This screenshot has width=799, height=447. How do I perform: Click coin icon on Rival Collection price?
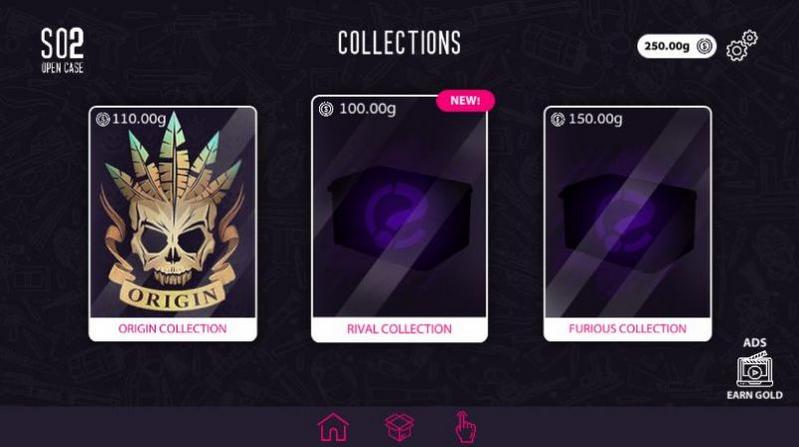click(326, 109)
